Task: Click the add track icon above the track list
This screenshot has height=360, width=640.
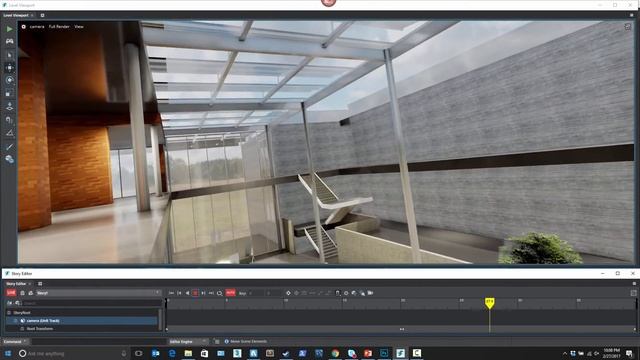Action: click(x=10, y=303)
